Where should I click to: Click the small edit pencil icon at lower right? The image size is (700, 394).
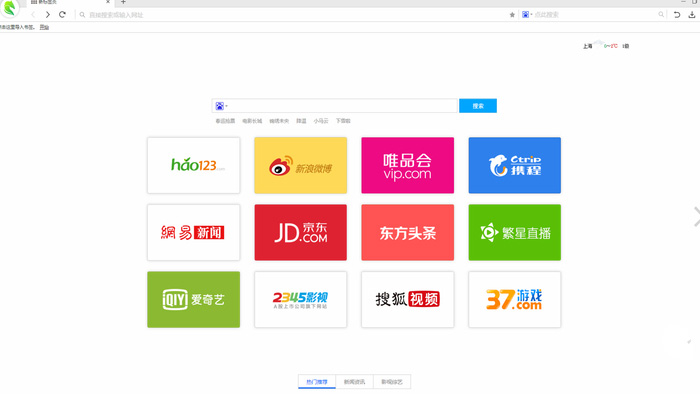(x=689, y=341)
